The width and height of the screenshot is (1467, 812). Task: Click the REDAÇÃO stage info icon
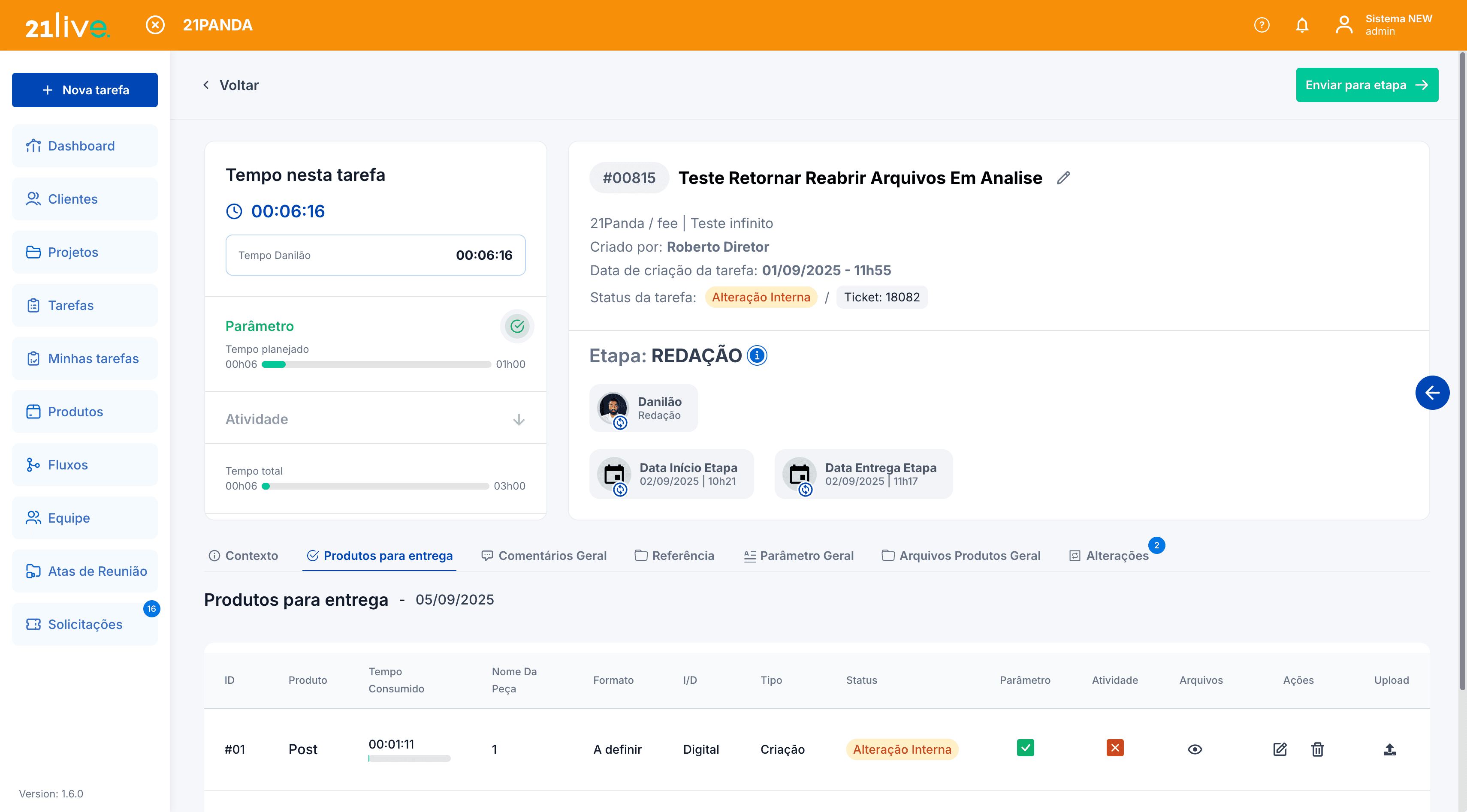[x=757, y=356]
